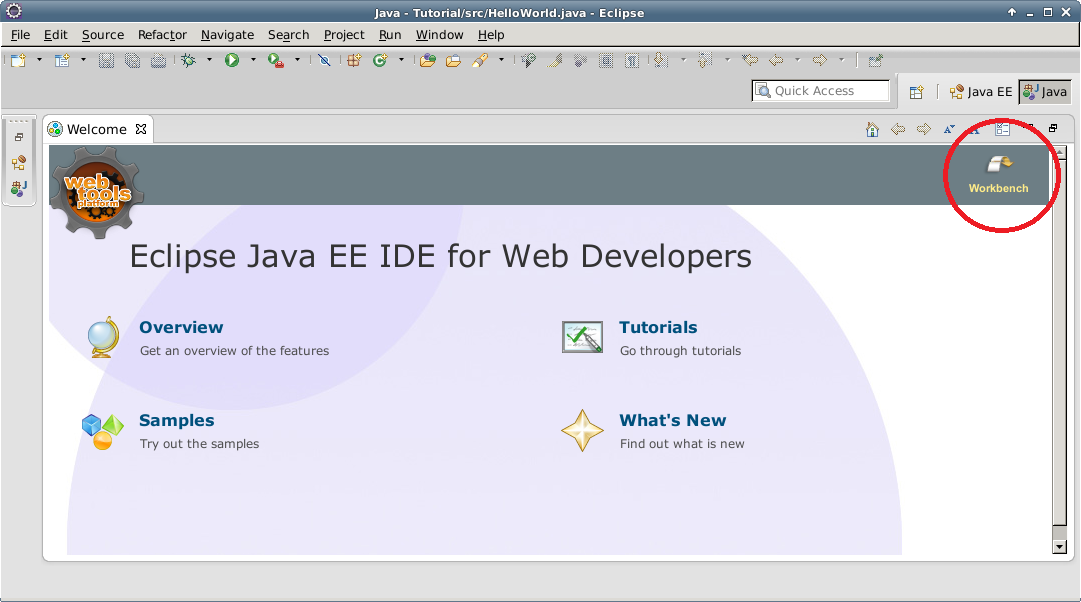Image resolution: width=1081 pixels, height=602 pixels.
Task: Toggle the Mark Occurrences highlighter icon
Action: (554, 61)
